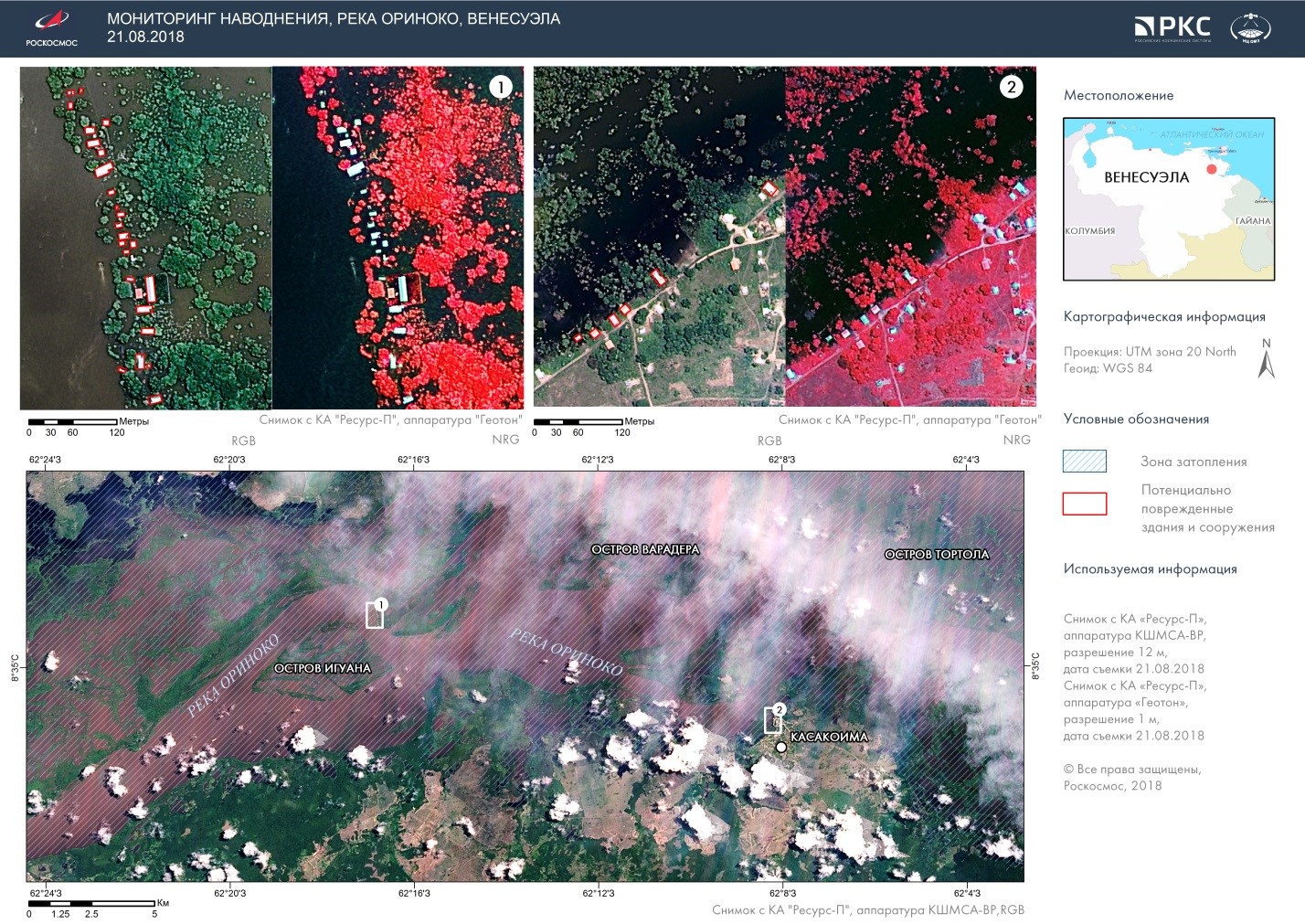
Task: Click the kilometer scale bar below the main map
Action: [x=91, y=903]
